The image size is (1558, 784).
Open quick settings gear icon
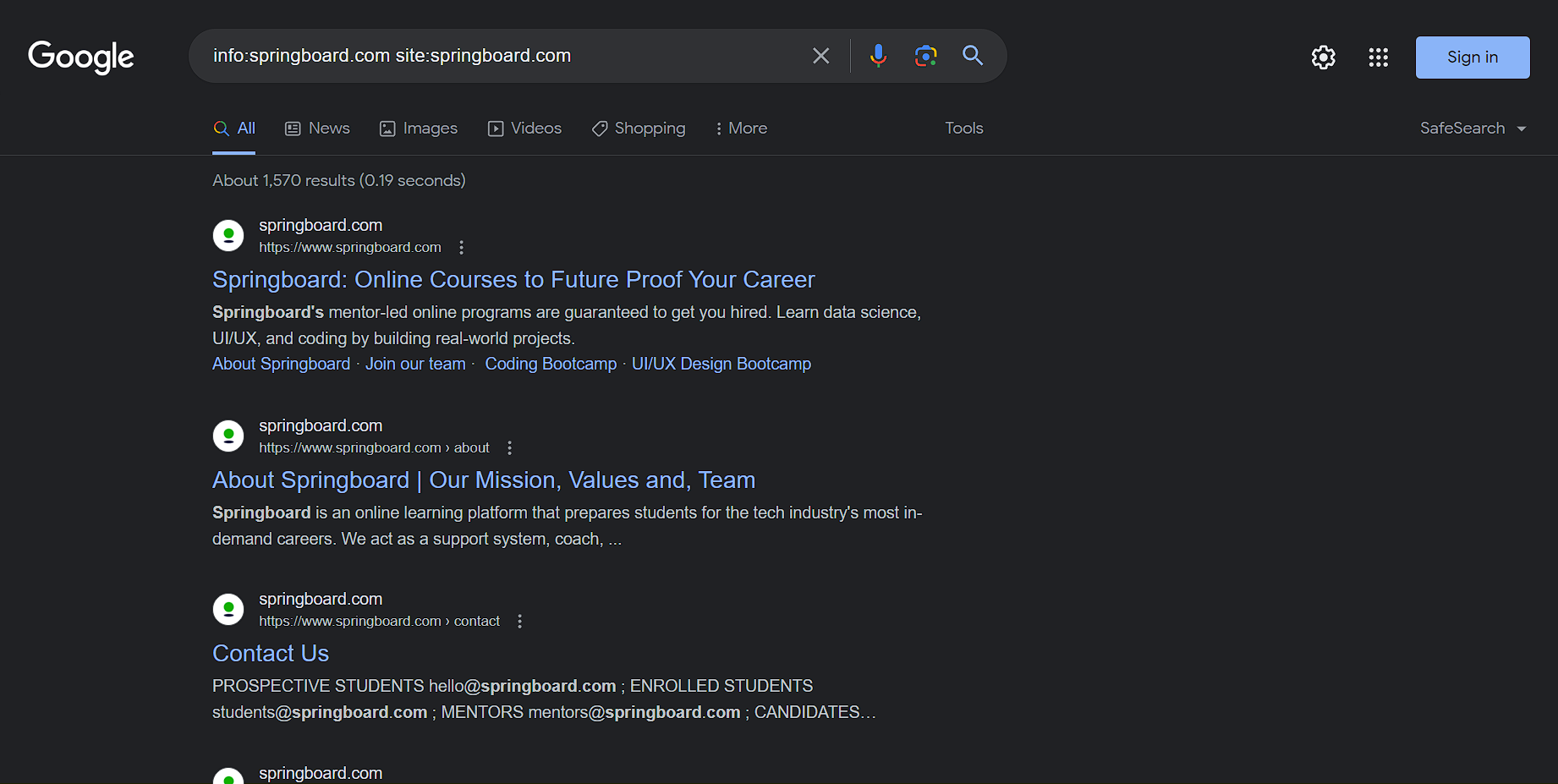point(1323,58)
